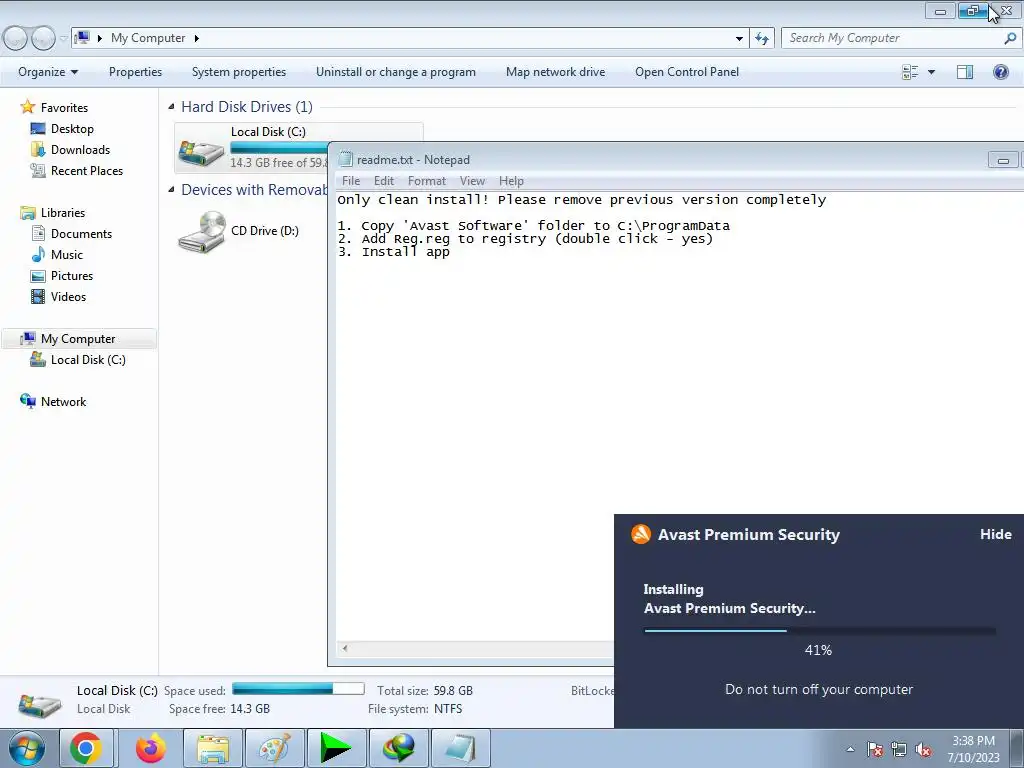Open the Organize dropdown menu
Screen dimensions: 1024x768
tap(48, 72)
